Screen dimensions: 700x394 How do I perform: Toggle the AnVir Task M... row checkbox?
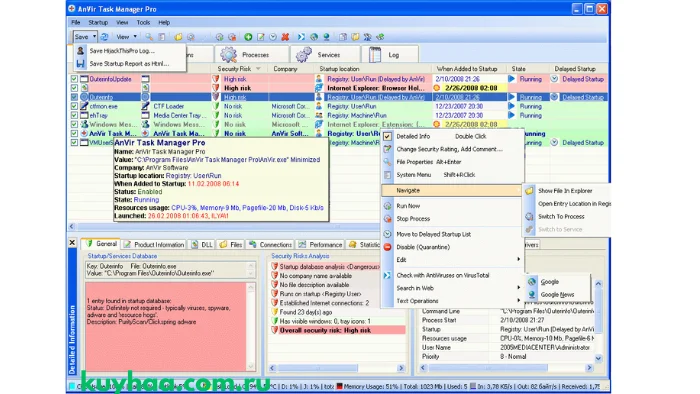click(x=74, y=133)
